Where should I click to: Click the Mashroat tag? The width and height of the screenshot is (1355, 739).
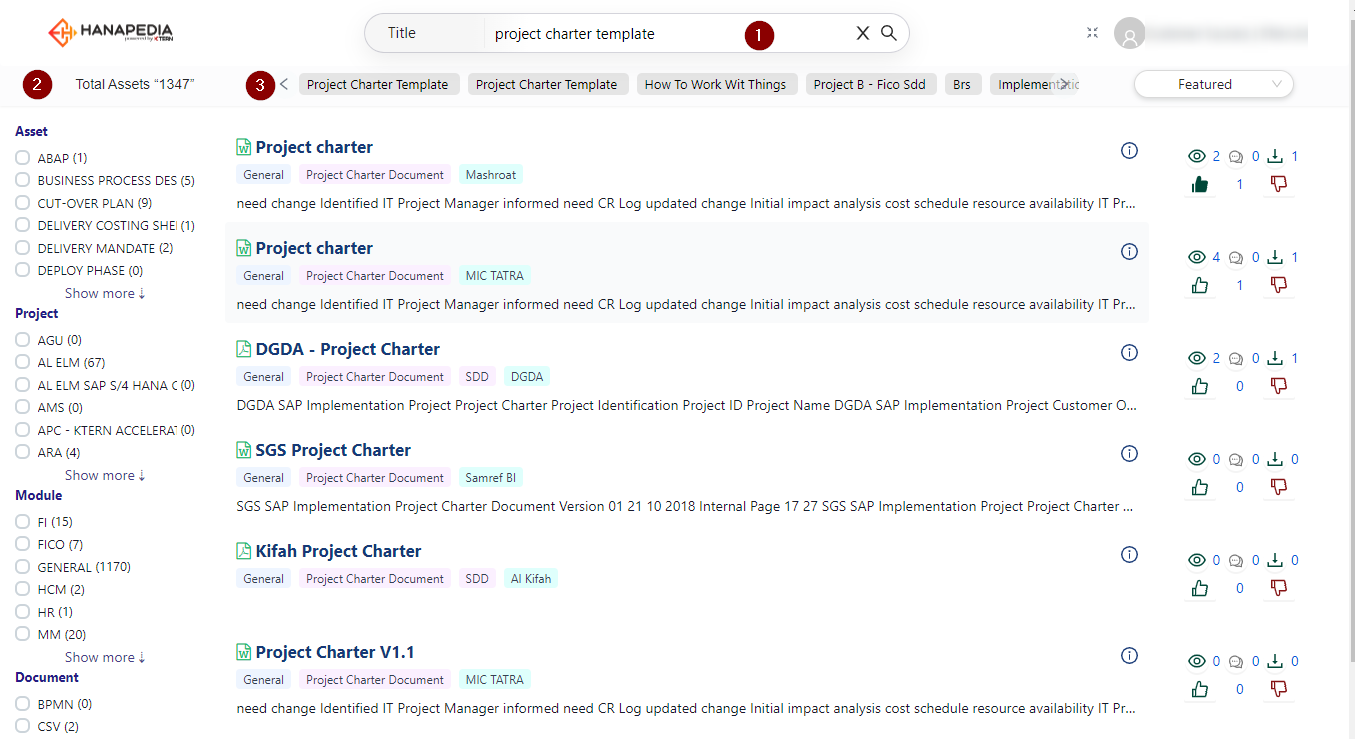pos(491,175)
